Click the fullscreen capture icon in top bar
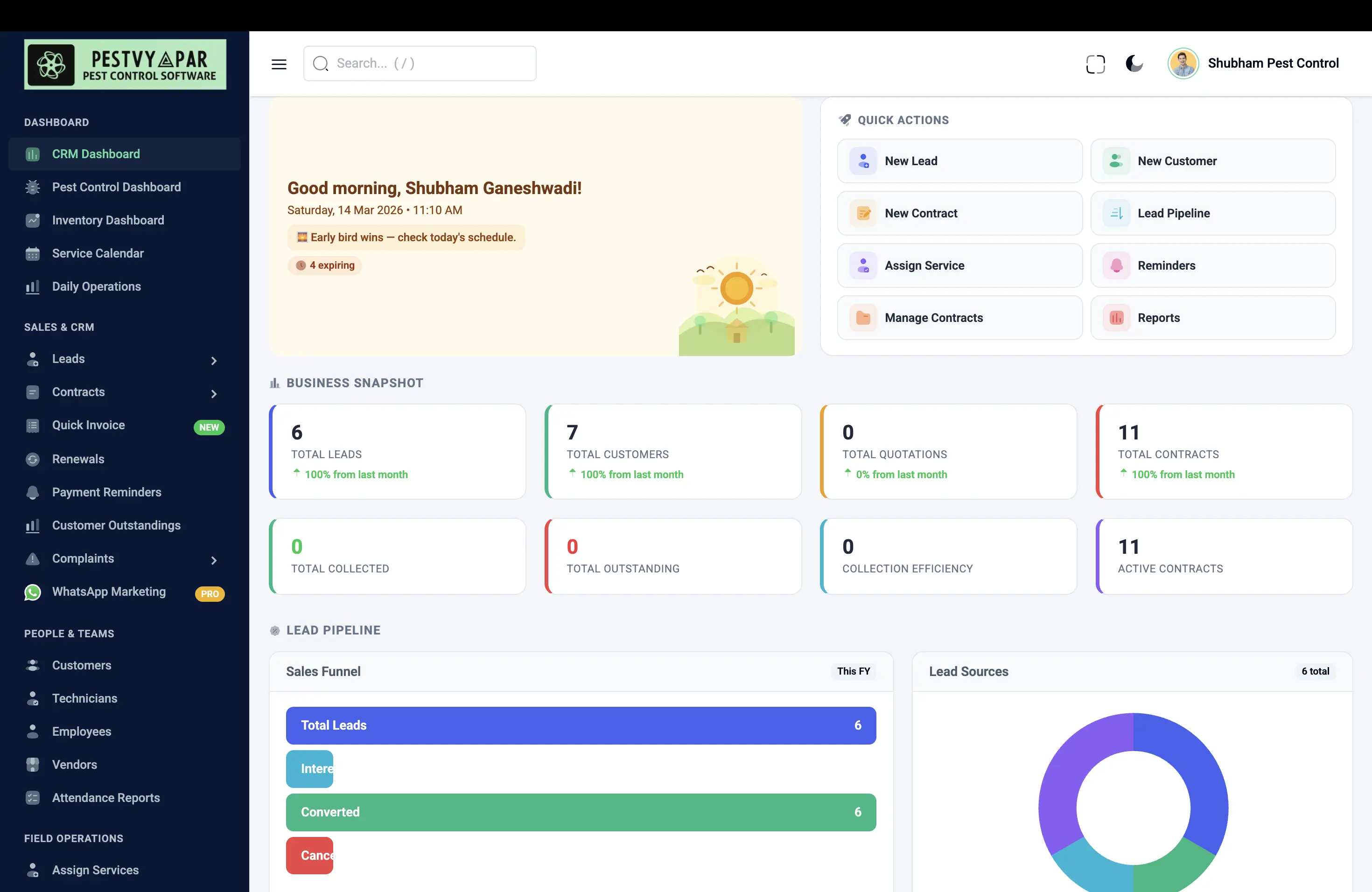The width and height of the screenshot is (1372, 892). (1095, 64)
